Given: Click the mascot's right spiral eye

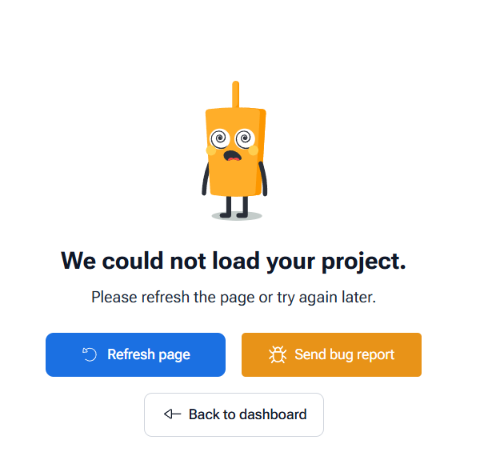Looking at the screenshot, I should pyautogui.click(x=245, y=138).
